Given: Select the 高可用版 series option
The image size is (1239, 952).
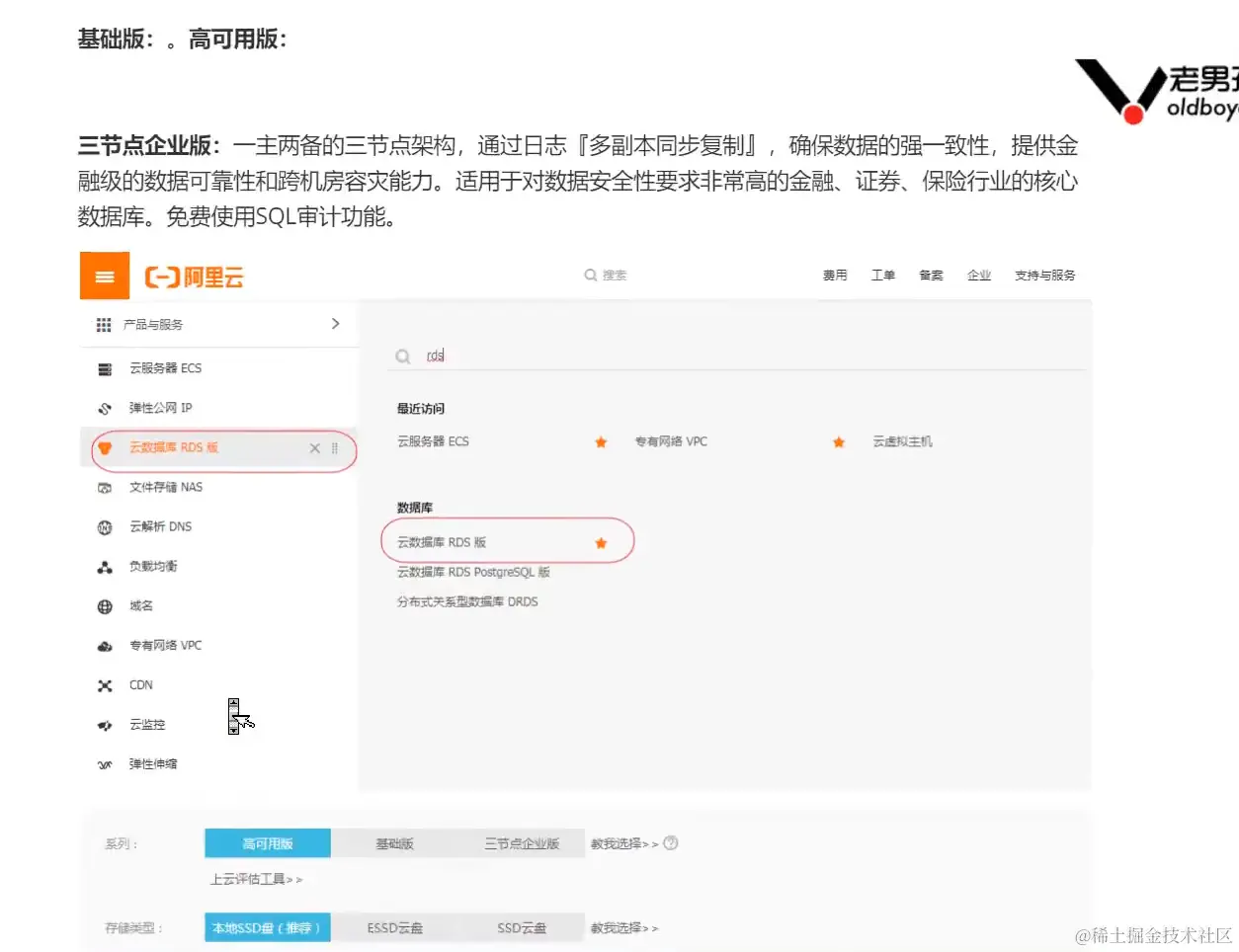Looking at the screenshot, I should [268, 843].
